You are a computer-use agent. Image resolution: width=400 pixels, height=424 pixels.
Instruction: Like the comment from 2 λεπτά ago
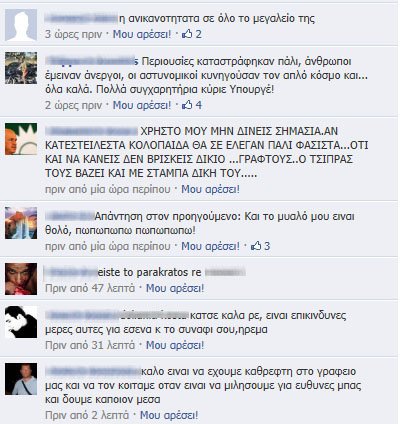[x=169, y=415]
